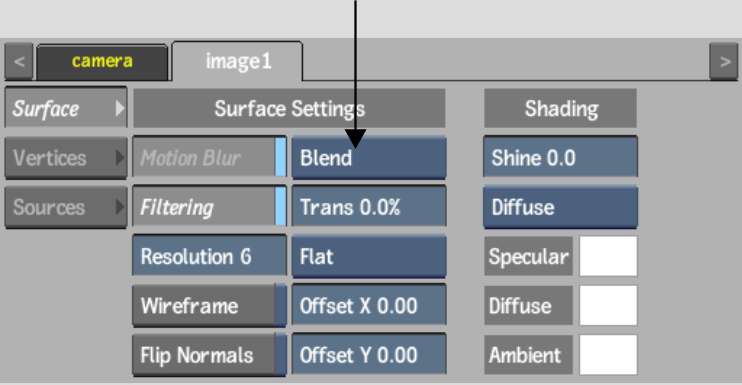Click the Shine 0.0 field
Image resolution: width=742 pixels, height=385 pixels.
pyautogui.click(x=560, y=158)
